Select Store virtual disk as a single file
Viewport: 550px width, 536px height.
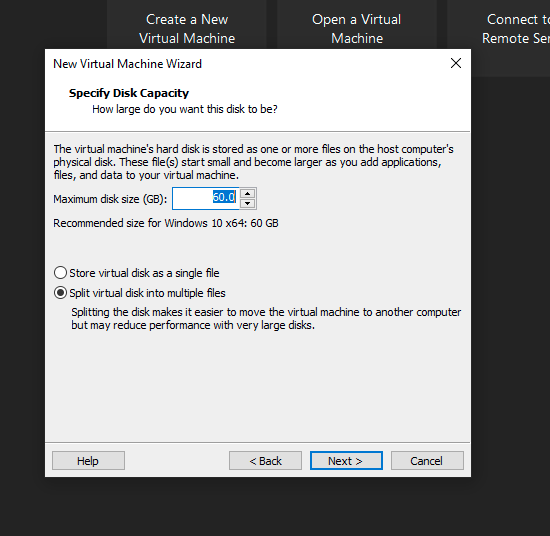pos(60,273)
